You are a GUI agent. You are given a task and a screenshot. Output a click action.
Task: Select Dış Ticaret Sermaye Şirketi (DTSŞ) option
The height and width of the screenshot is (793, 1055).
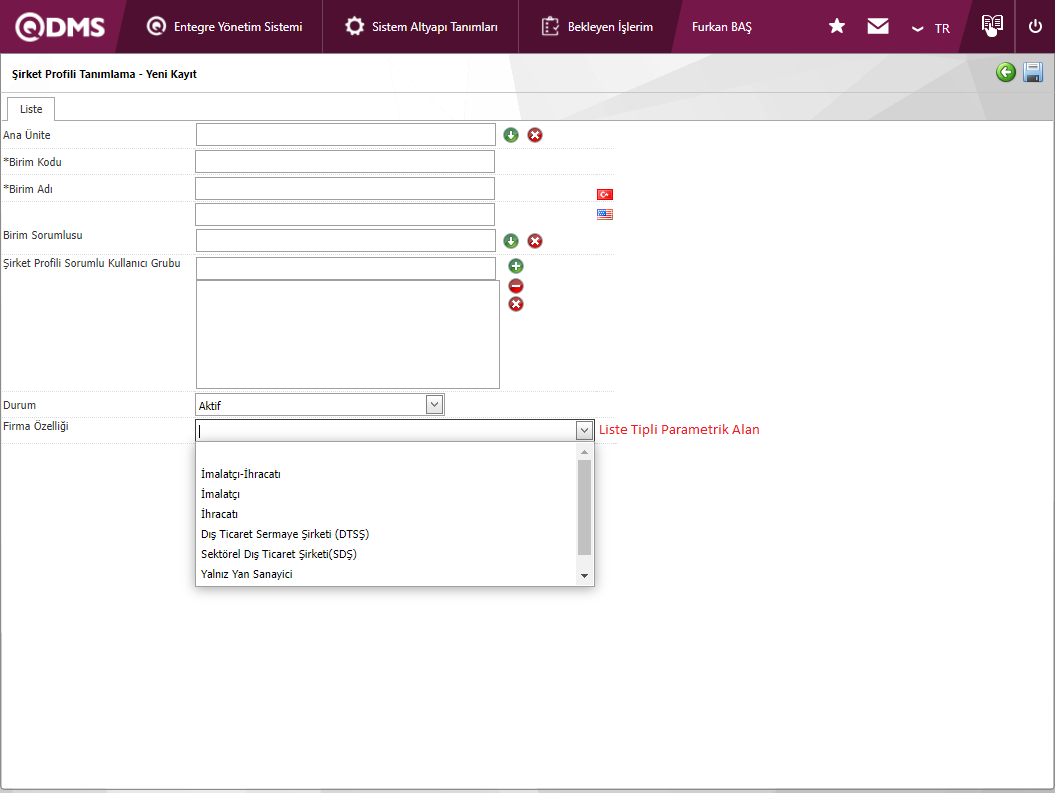(x=284, y=534)
